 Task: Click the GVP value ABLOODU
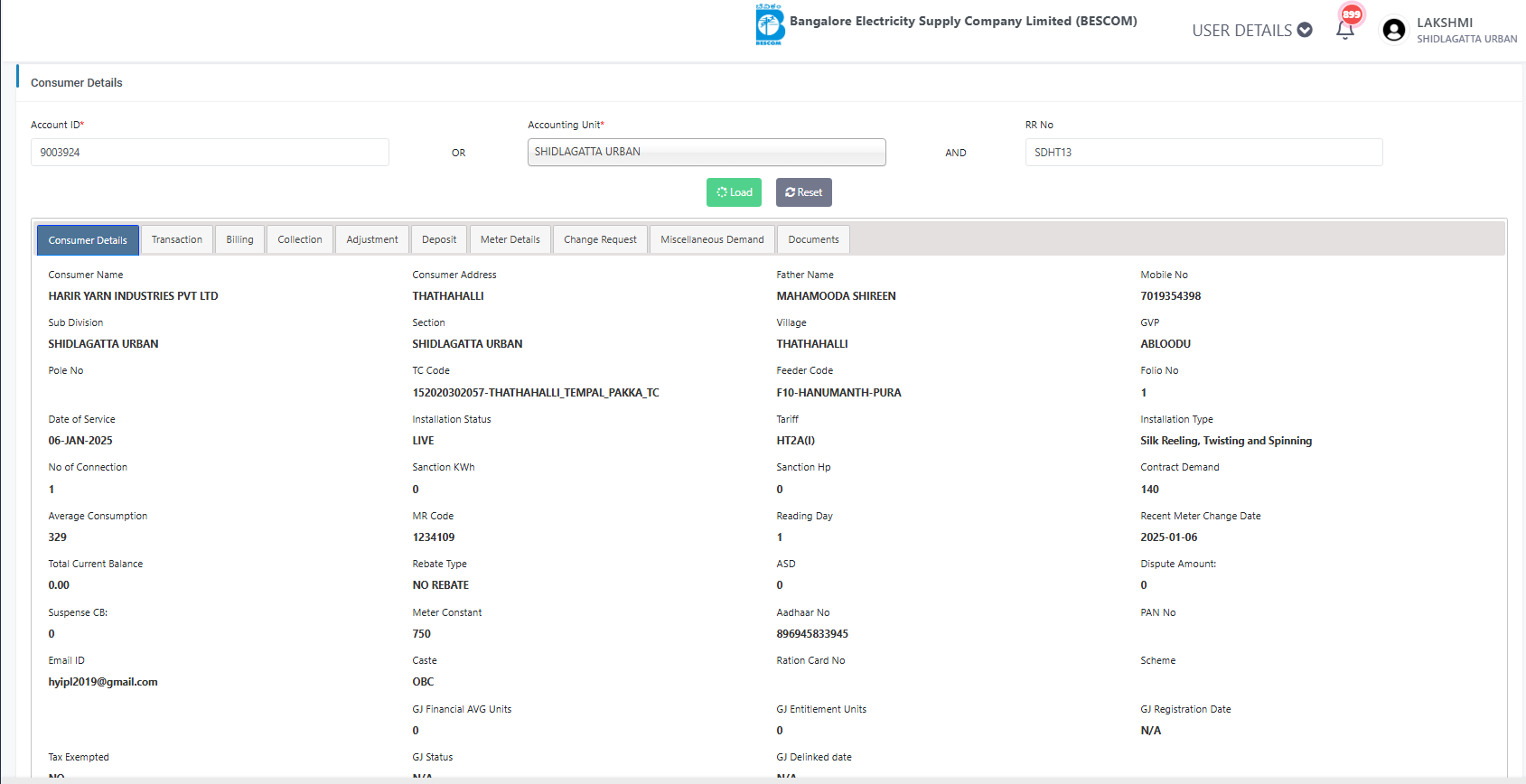[1166, 344]
